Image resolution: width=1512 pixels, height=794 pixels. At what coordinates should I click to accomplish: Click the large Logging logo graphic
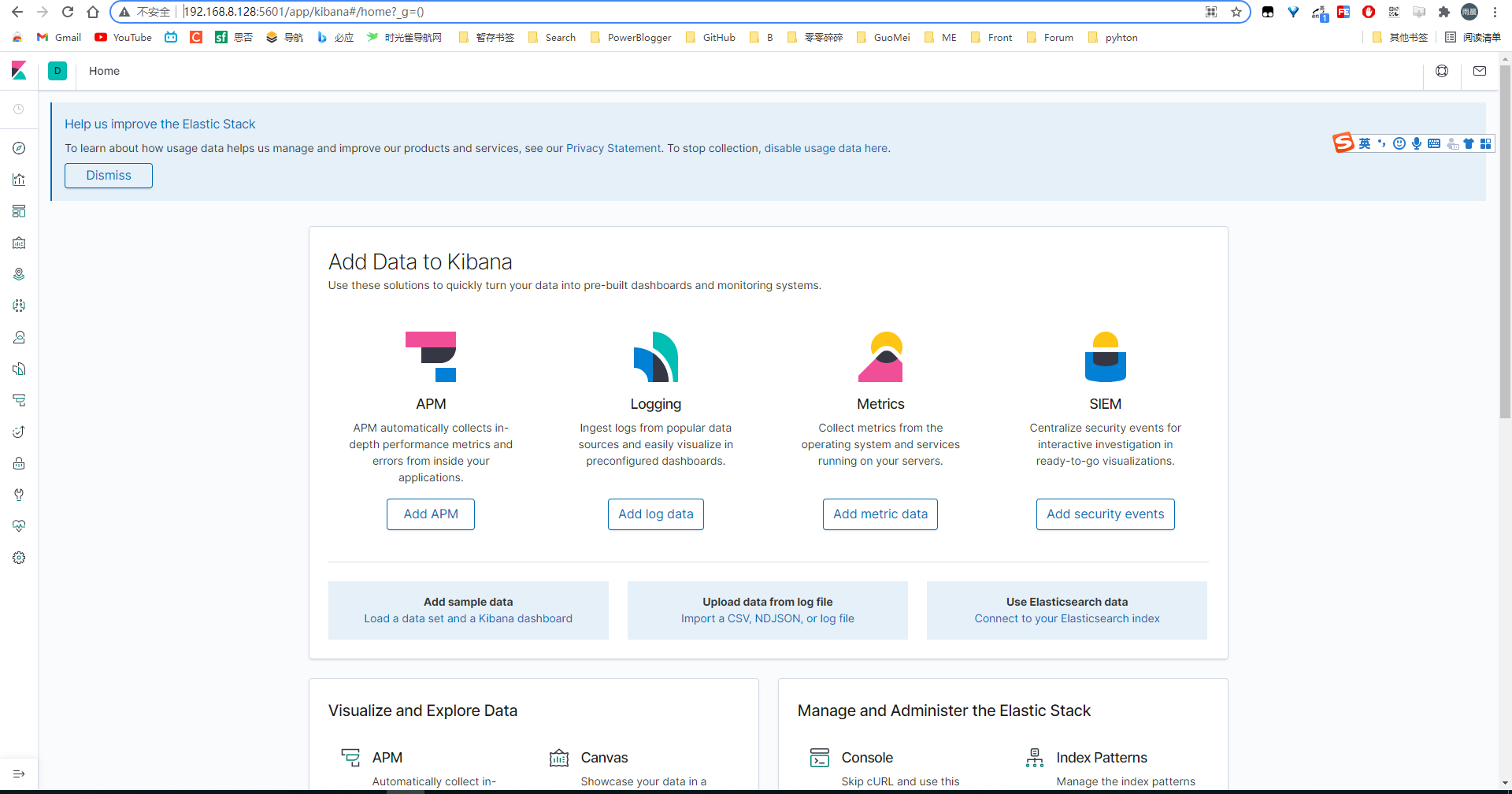[x=656, y=357]
